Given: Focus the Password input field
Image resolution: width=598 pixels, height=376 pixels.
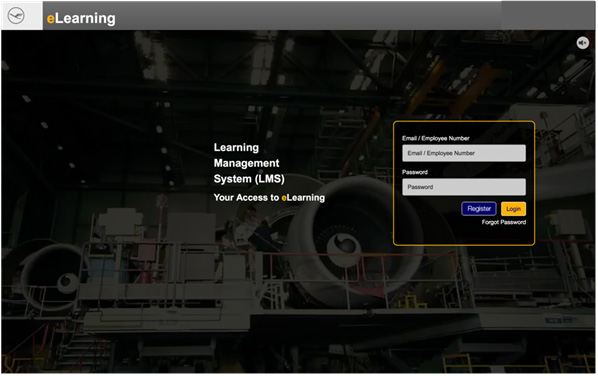Looking at the screenshot, I should click(x=463, y=187).
